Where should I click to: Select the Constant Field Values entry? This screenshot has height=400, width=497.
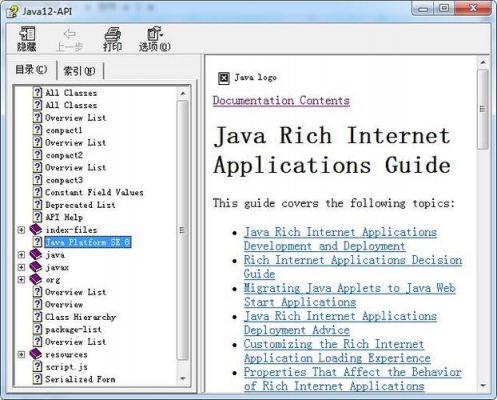(x=94, y=192)
